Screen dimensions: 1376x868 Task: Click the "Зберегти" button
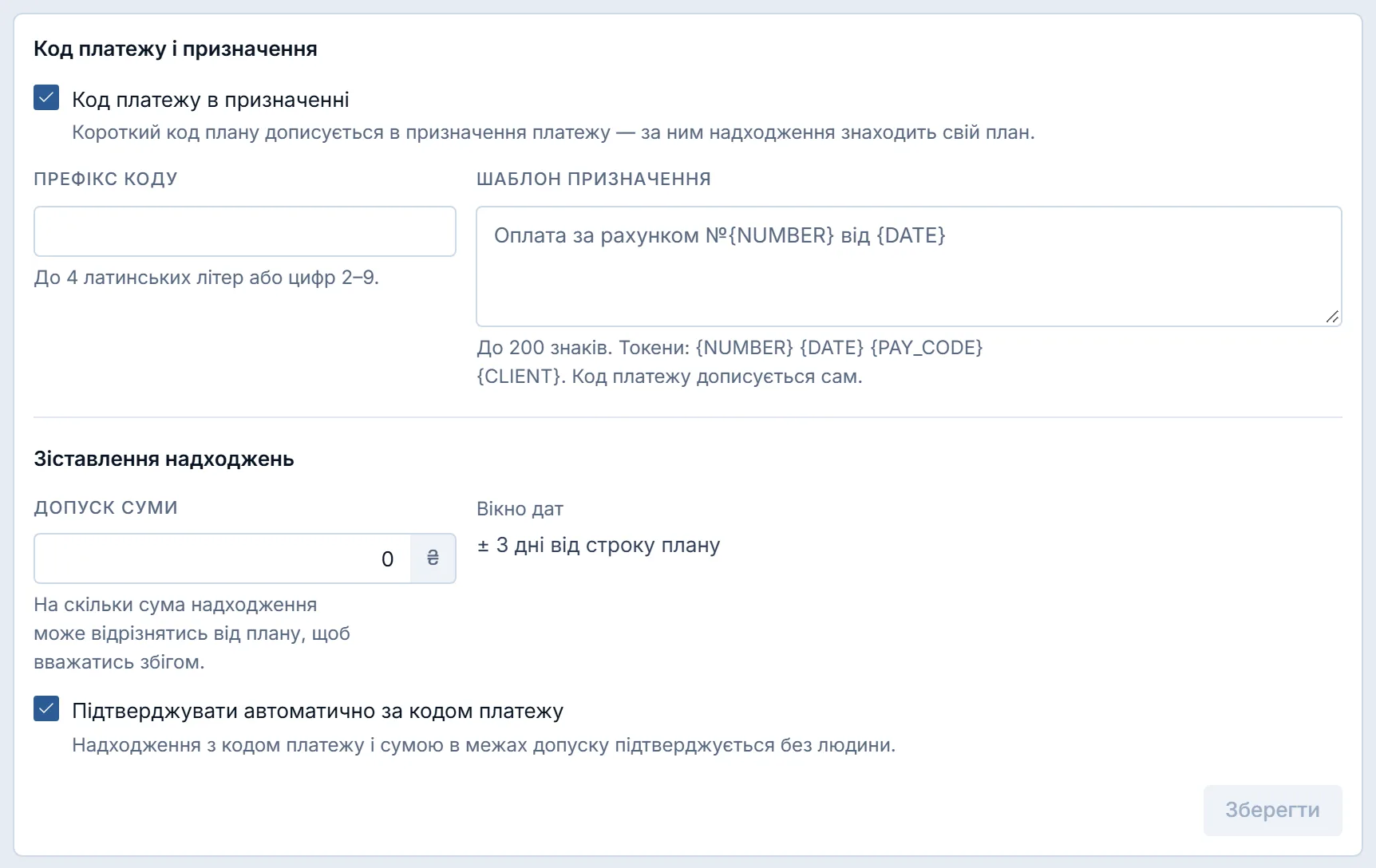point(1272,811)
